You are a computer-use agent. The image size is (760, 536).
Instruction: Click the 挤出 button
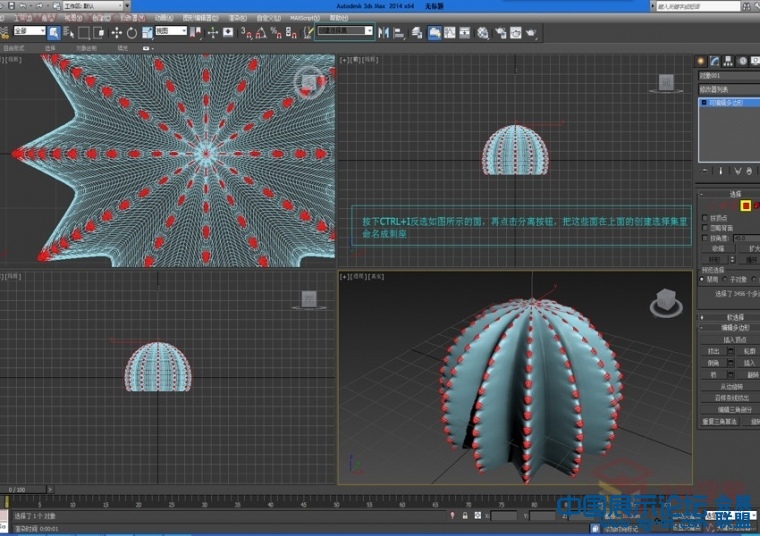[x=713, y=351]
